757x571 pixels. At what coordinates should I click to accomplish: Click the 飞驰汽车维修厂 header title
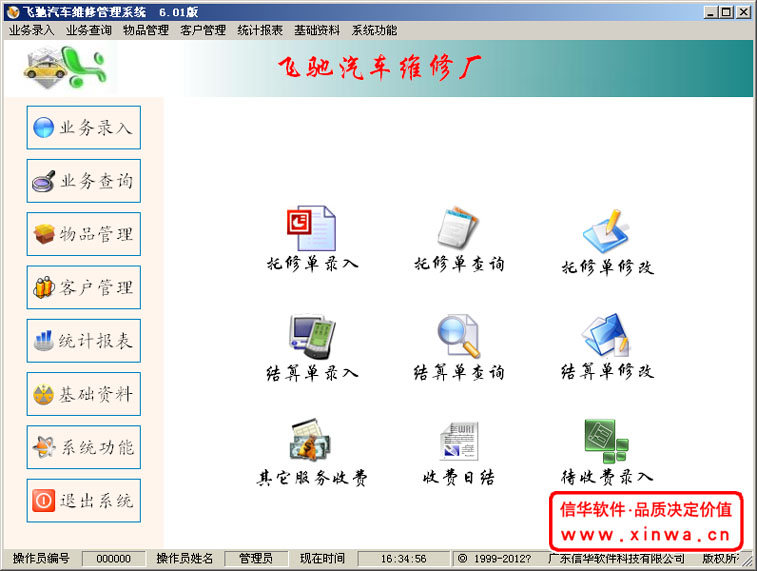(x=379, y=67)
